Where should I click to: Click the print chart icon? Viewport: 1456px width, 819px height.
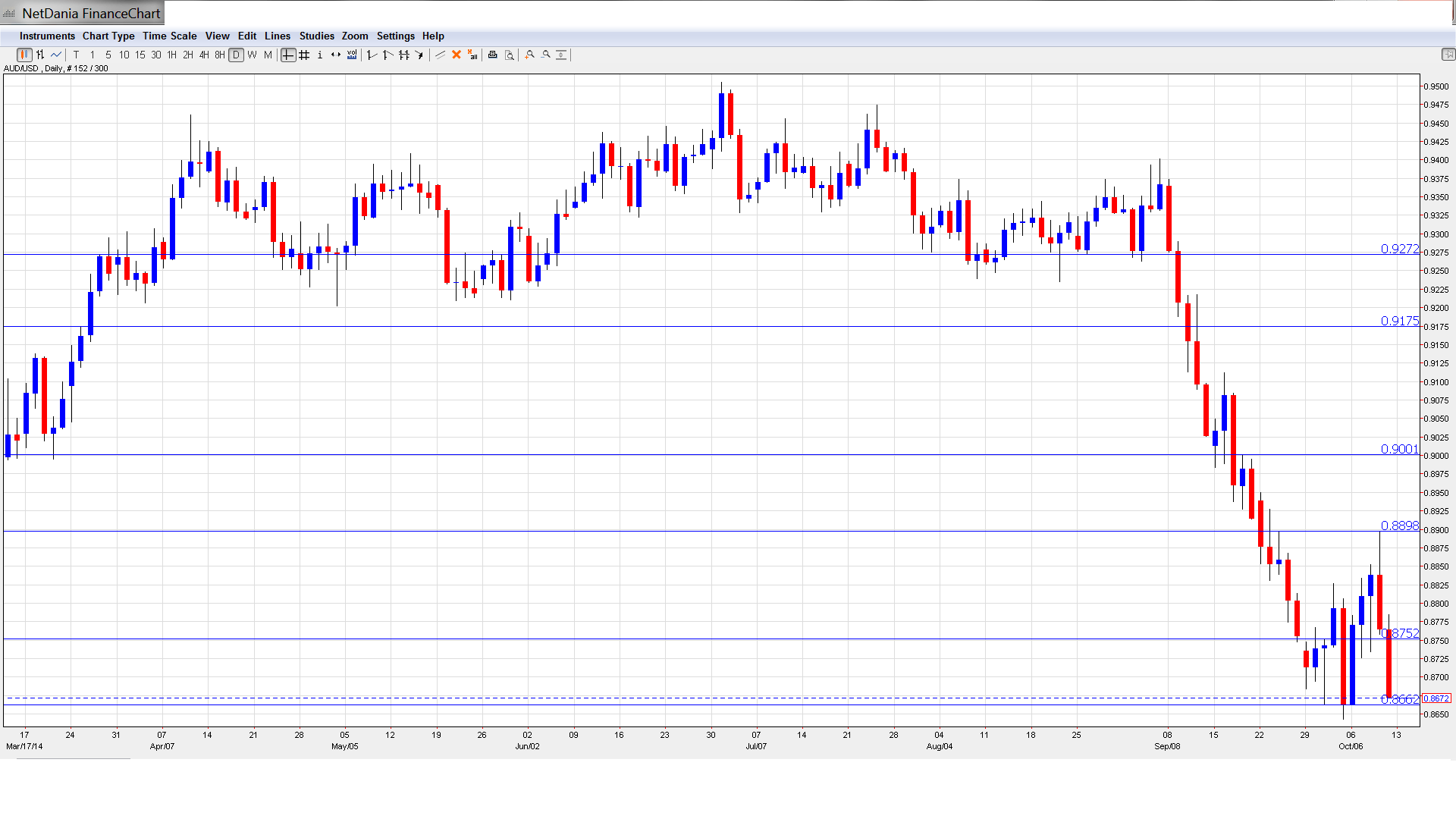[x=493, y=55]
